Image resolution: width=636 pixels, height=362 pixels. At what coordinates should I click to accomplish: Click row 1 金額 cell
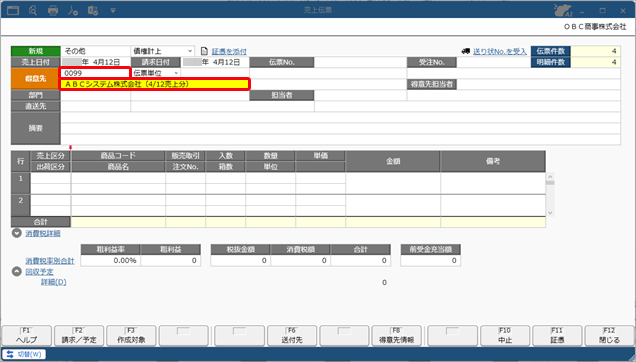pos(393,183)
